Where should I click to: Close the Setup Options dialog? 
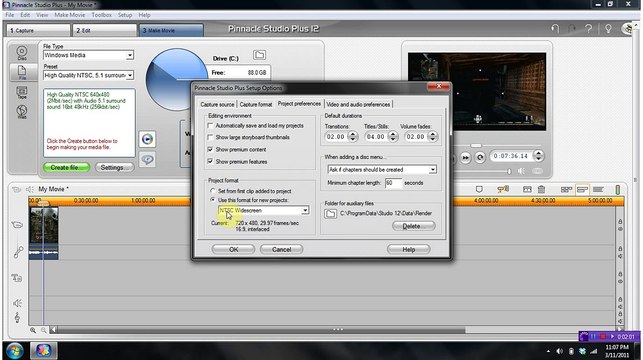438,86
